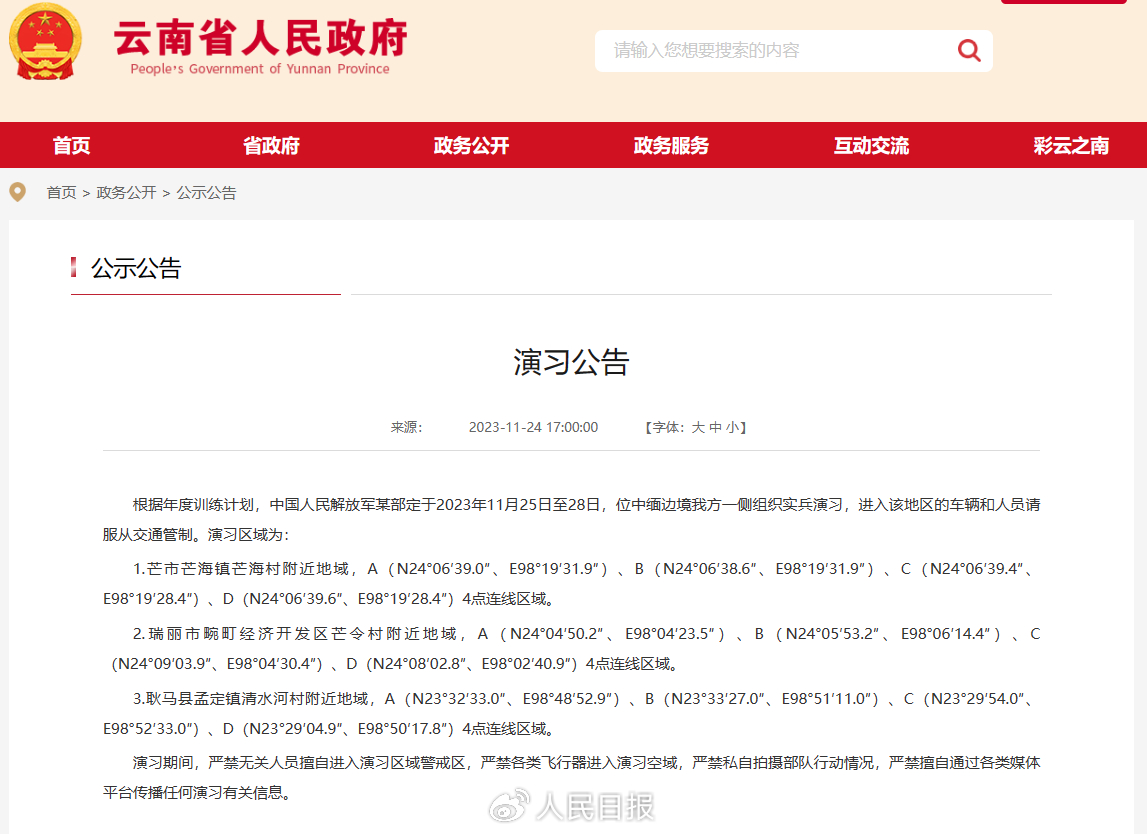Set font size to 大

point(698,427)
